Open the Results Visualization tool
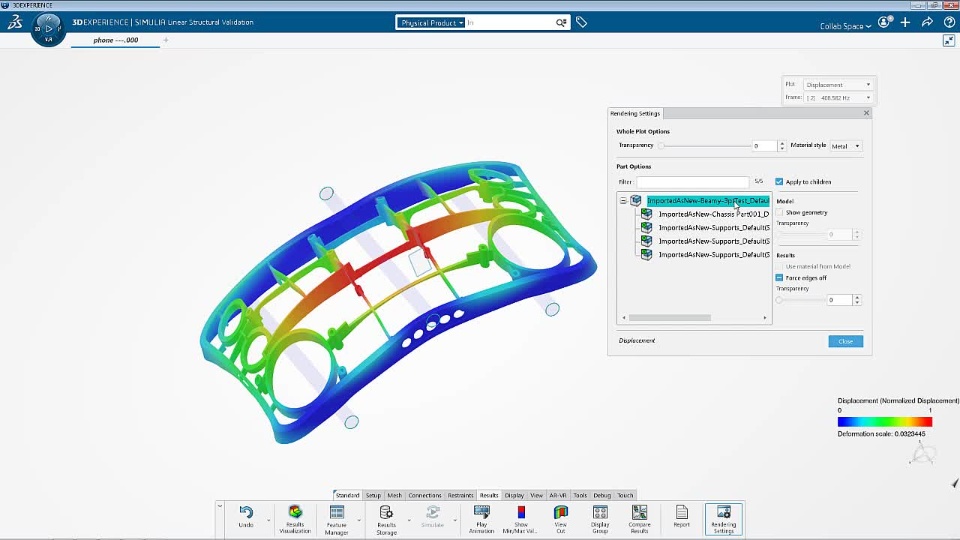The image size is (960, 540). click(295, 512)
